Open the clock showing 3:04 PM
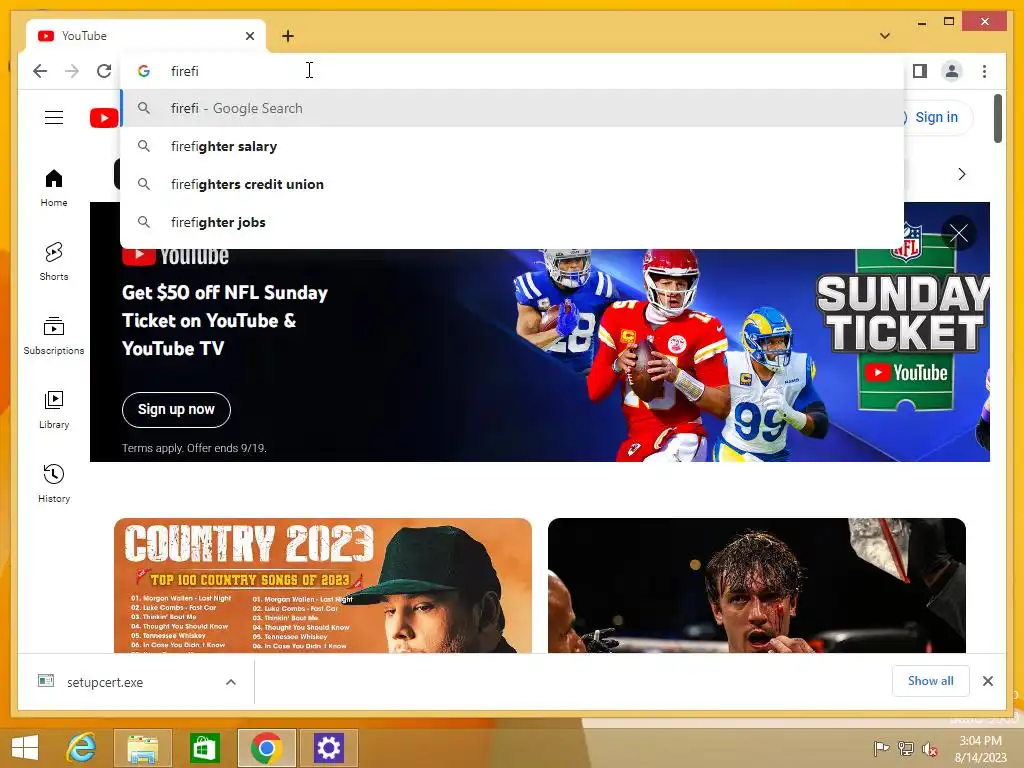The height and width of the screenshot is (768, 1024). (980, 748)
